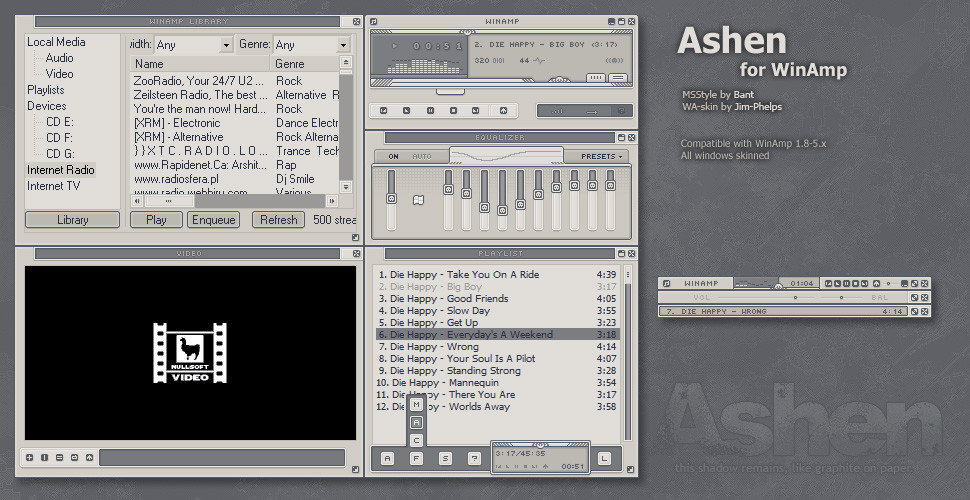970x500 pixels.
Task: Click Pause in the windowshade Winamp bar
Action: (x=846, y=283)
